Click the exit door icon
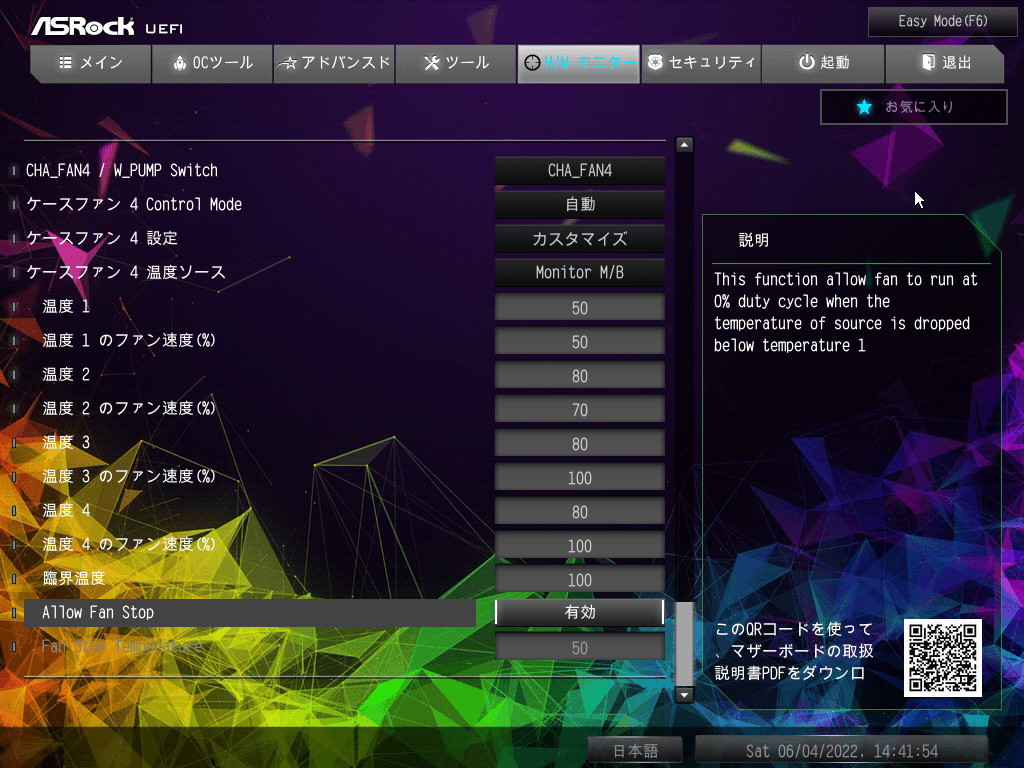 [928, 62]
